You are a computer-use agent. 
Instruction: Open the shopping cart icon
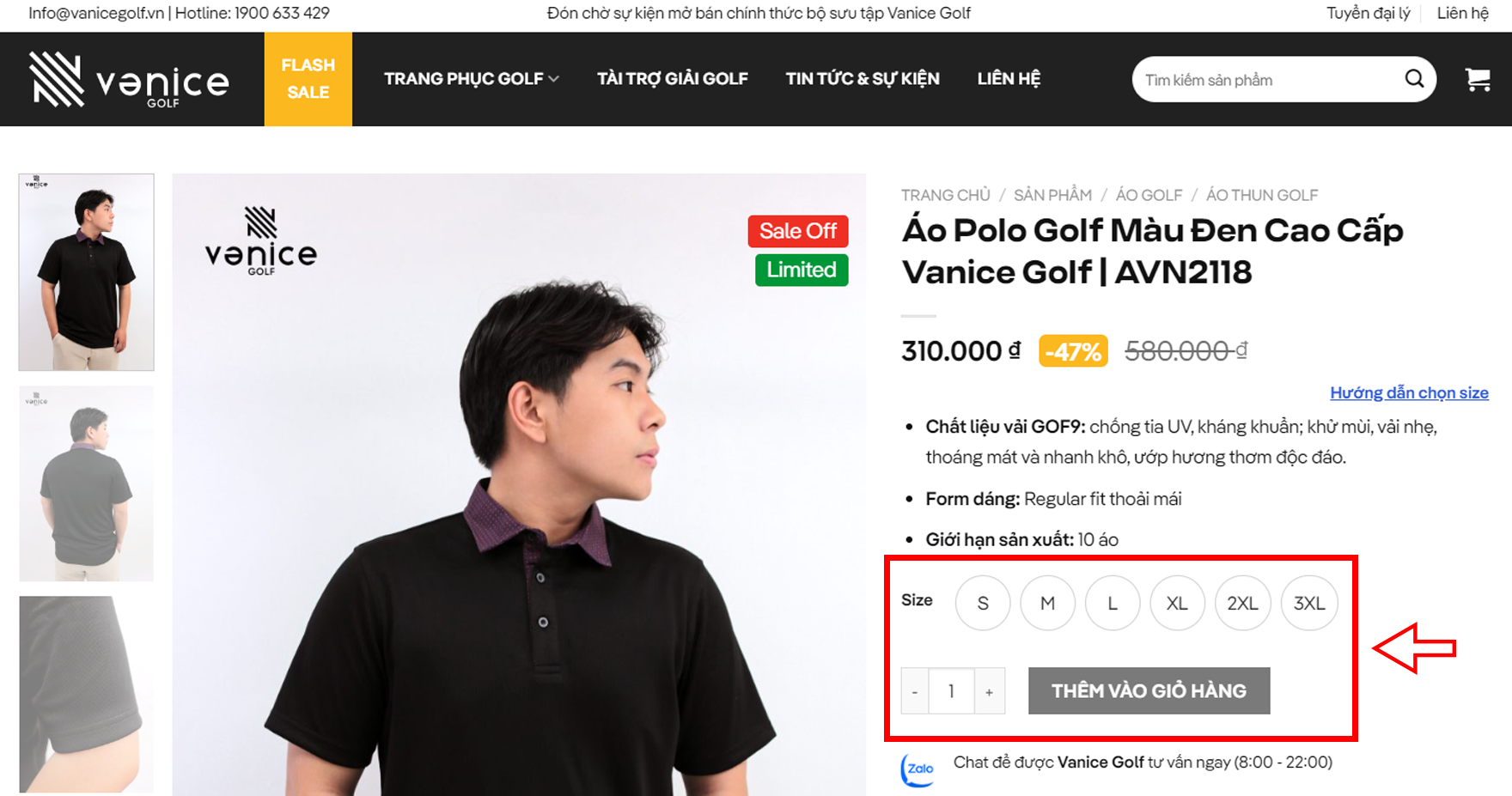[x=1478, y=80]
